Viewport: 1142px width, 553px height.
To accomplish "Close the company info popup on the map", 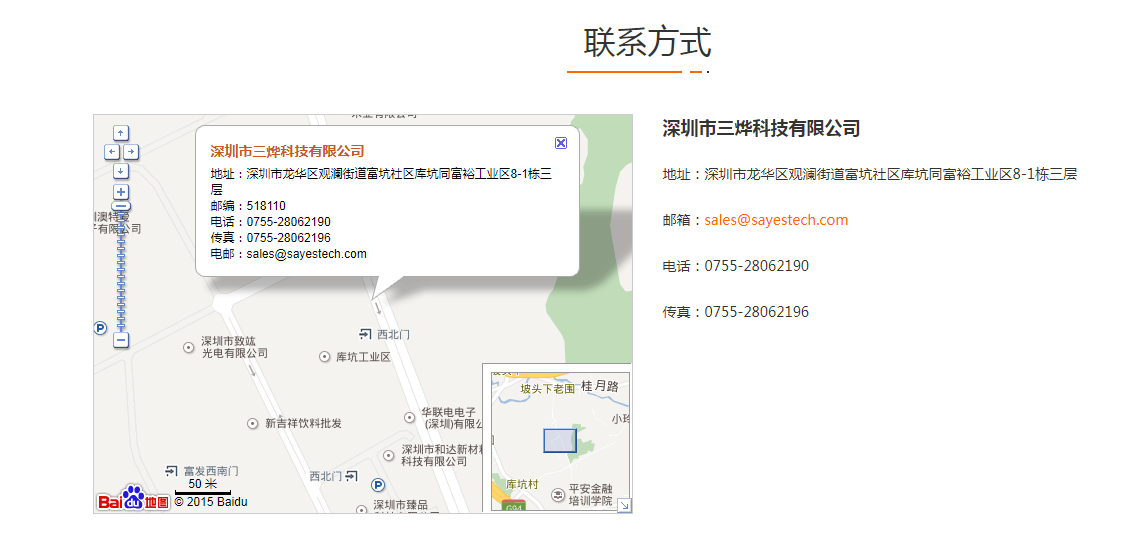I will (x=561, y=143).
